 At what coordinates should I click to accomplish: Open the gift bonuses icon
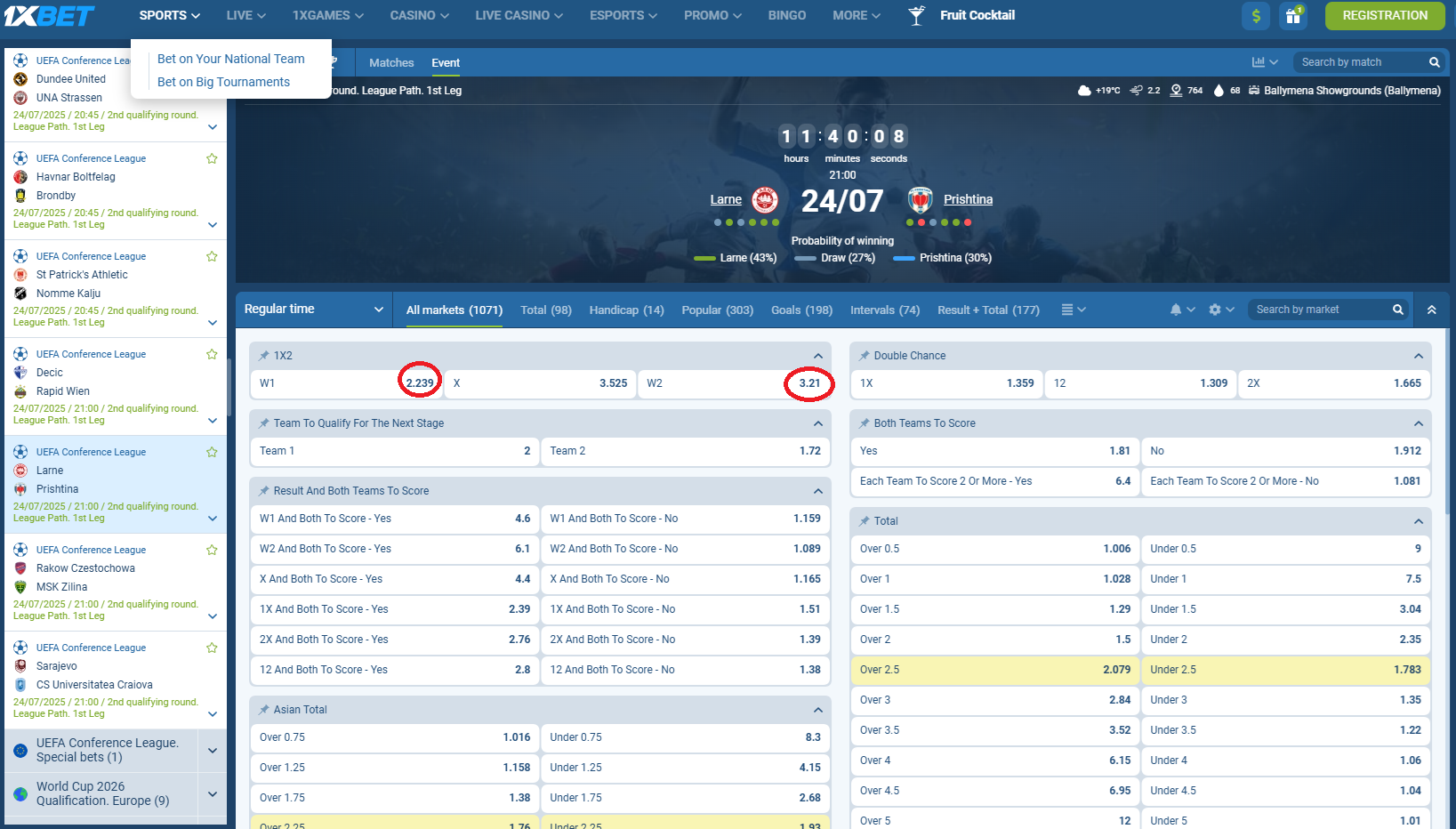1293,15
